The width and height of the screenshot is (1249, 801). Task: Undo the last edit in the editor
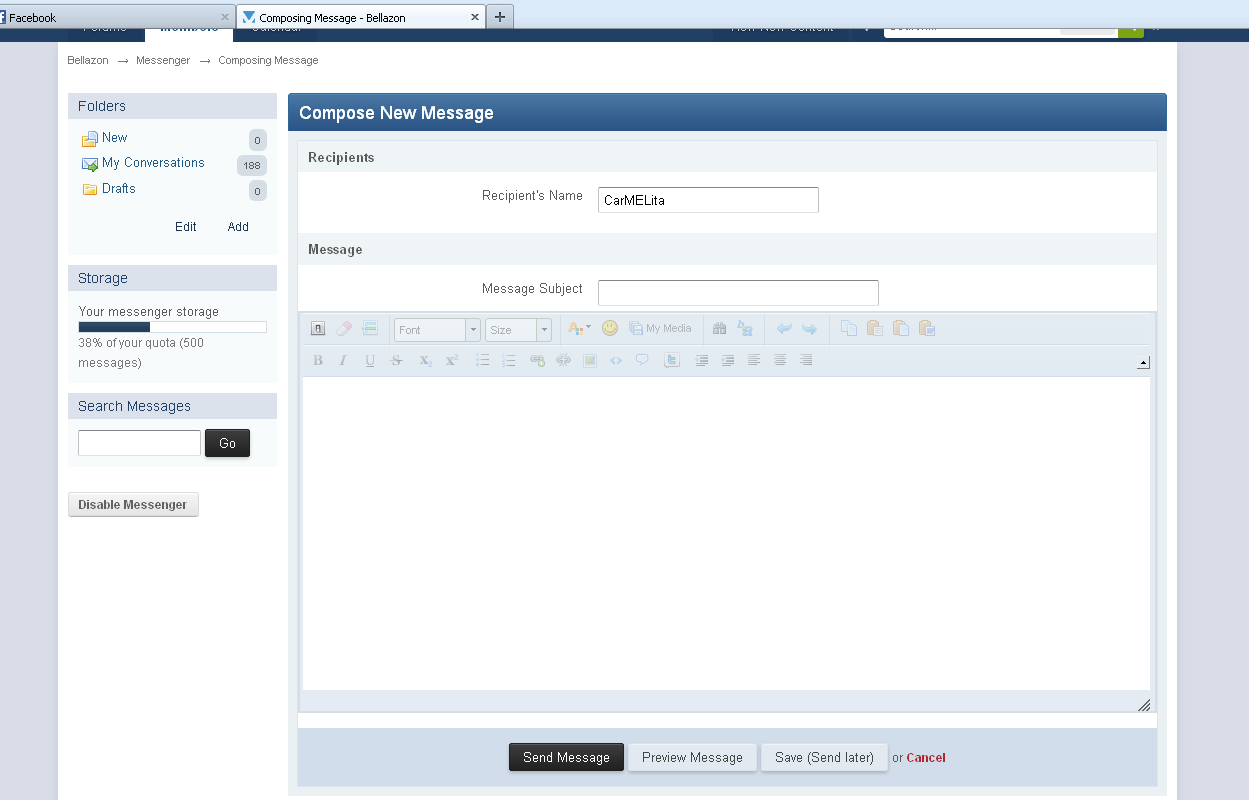point(784,328)
